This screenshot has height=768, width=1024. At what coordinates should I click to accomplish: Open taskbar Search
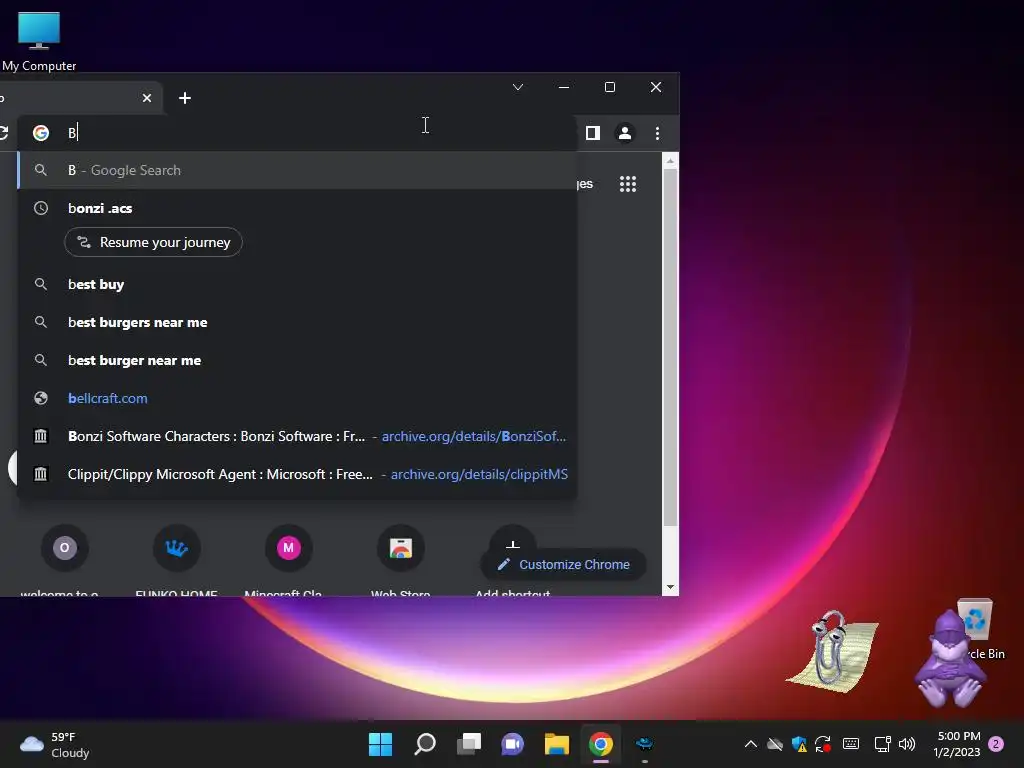pos(425,744)
